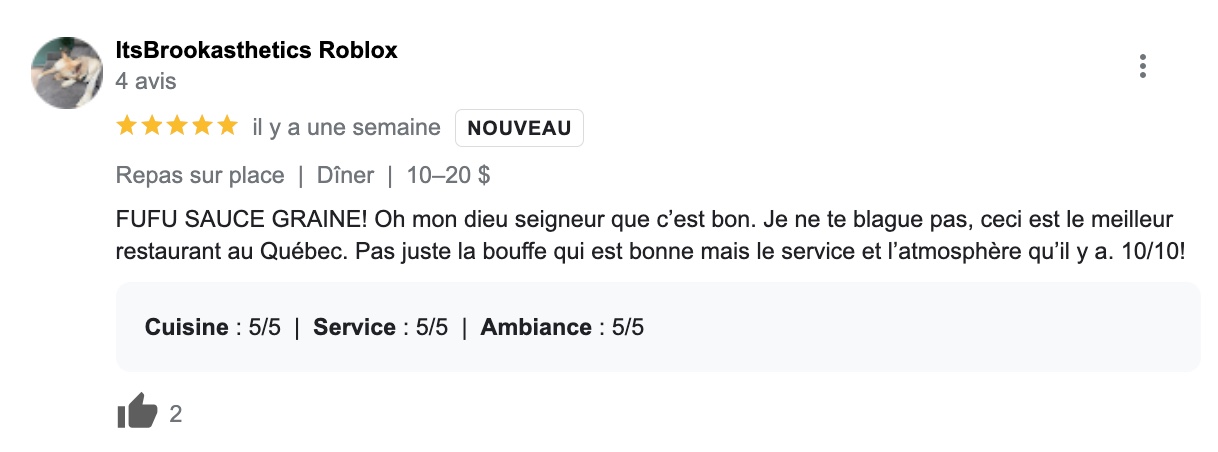
Task: Click the "il y a une semaine" timestamp
Action: [x=346, y=127]
